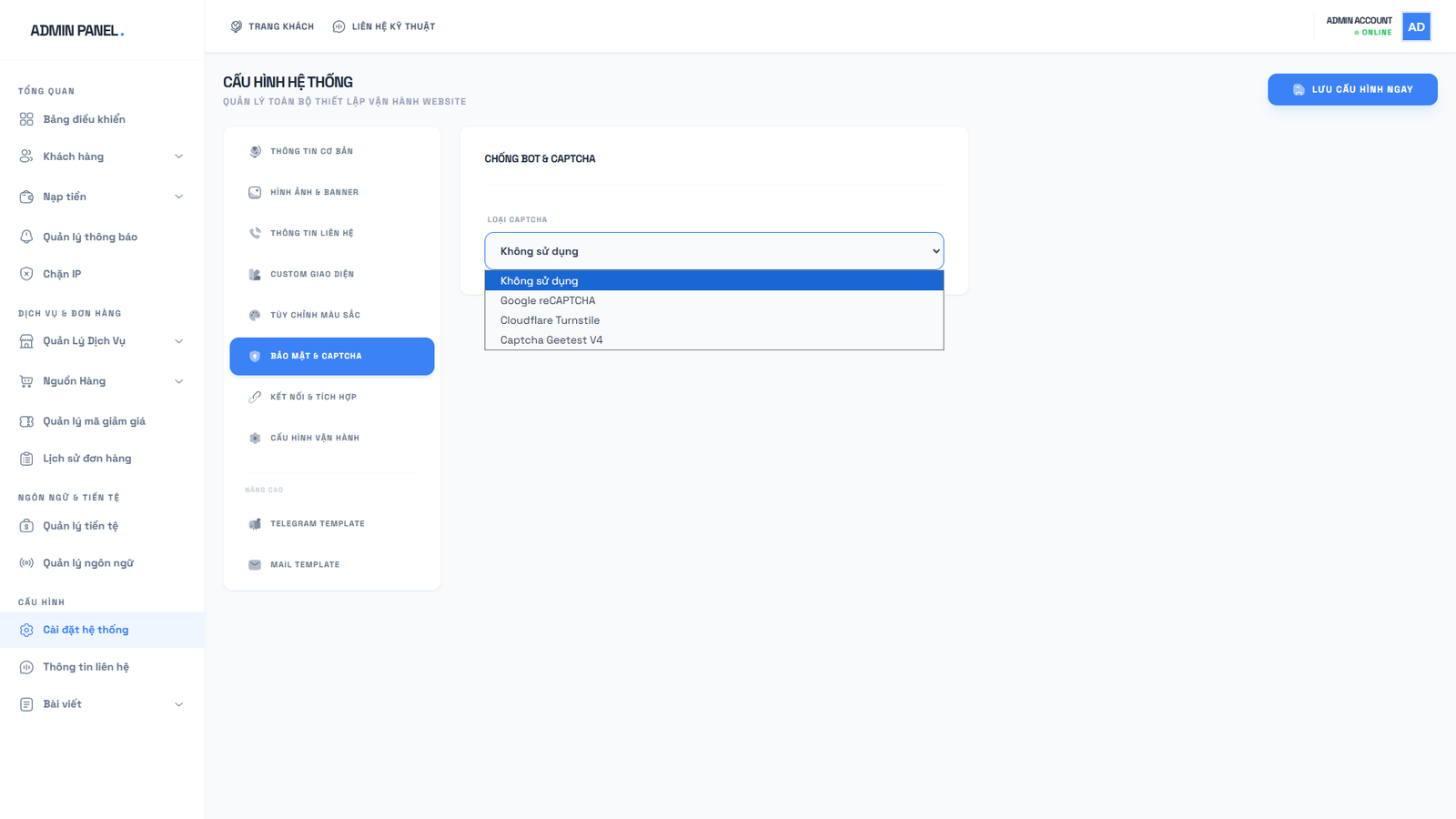Click the Quản lý thông báo bell icon
This screenshot has height=819, width=1456.
pos(26,237)
